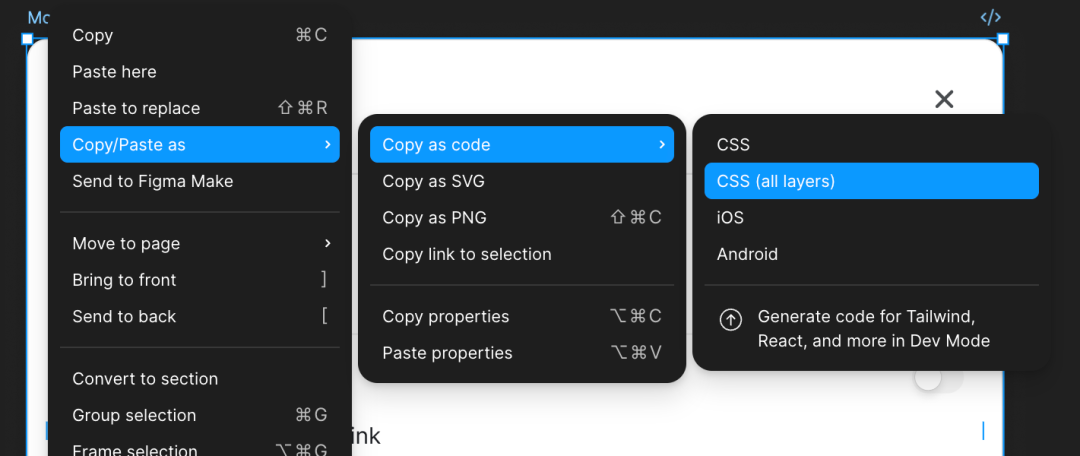Pick Android code format
The image size is (1080, 456).
coord(747,254)
